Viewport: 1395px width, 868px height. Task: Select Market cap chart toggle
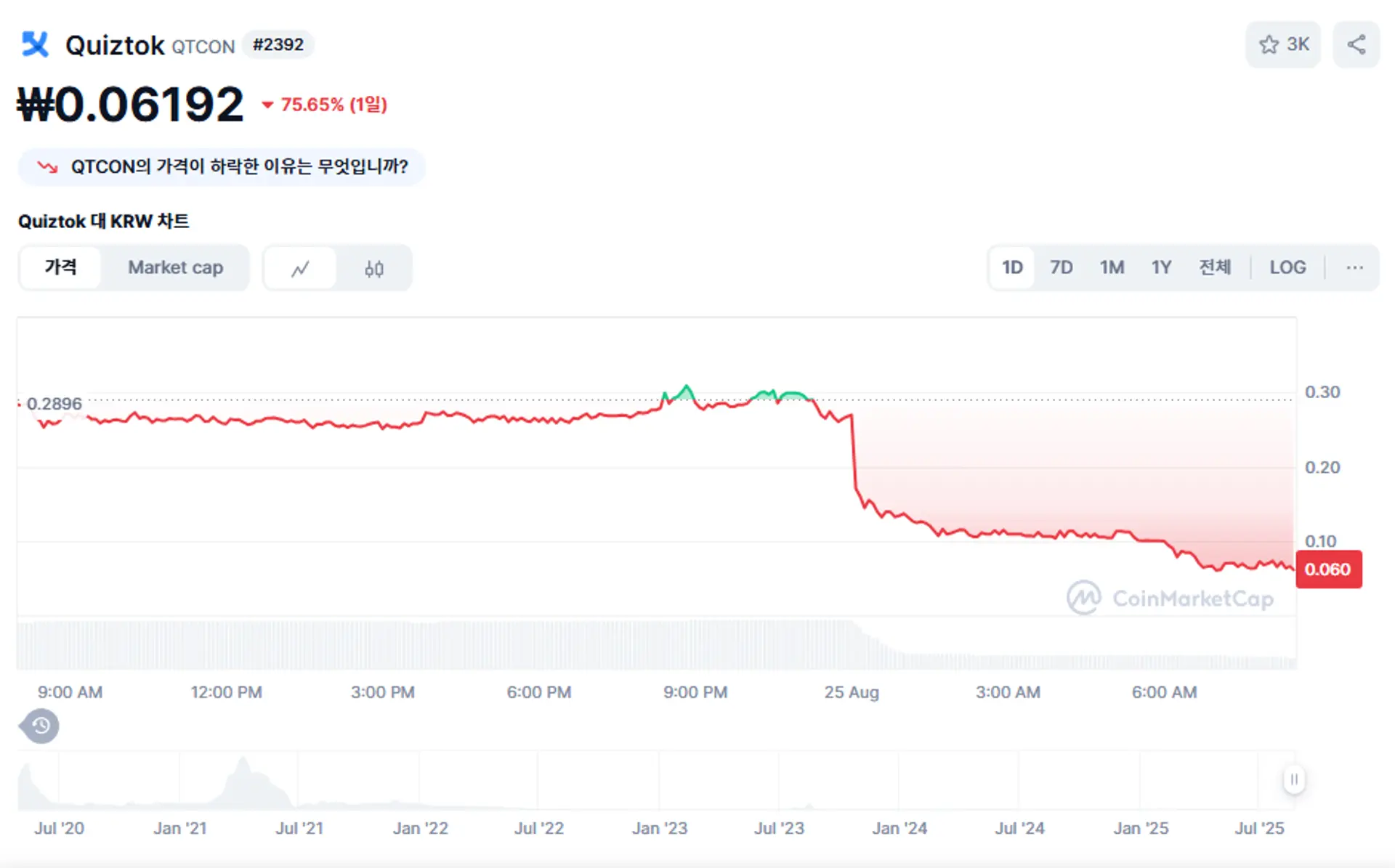tap(175, 267)
